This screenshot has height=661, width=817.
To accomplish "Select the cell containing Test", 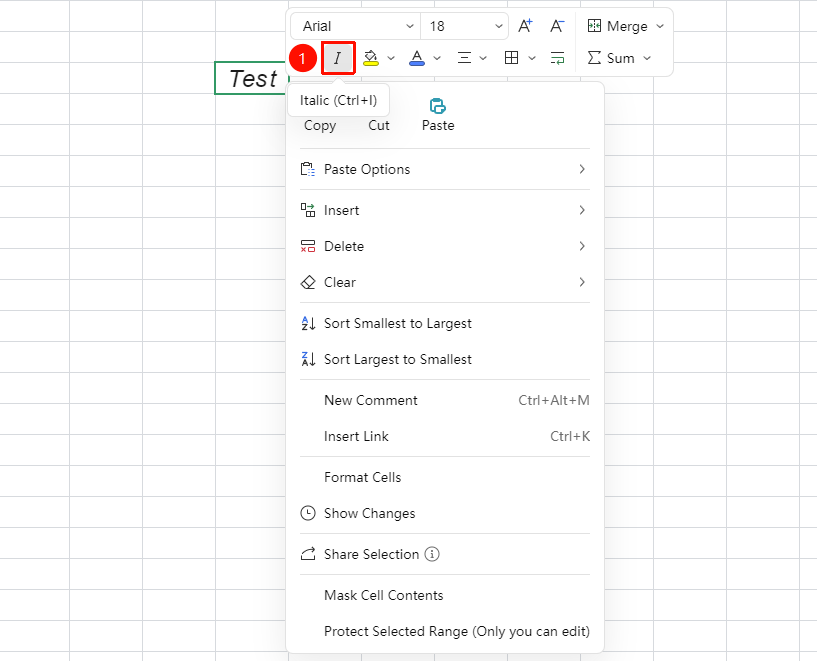I will (x=251, y=78).
